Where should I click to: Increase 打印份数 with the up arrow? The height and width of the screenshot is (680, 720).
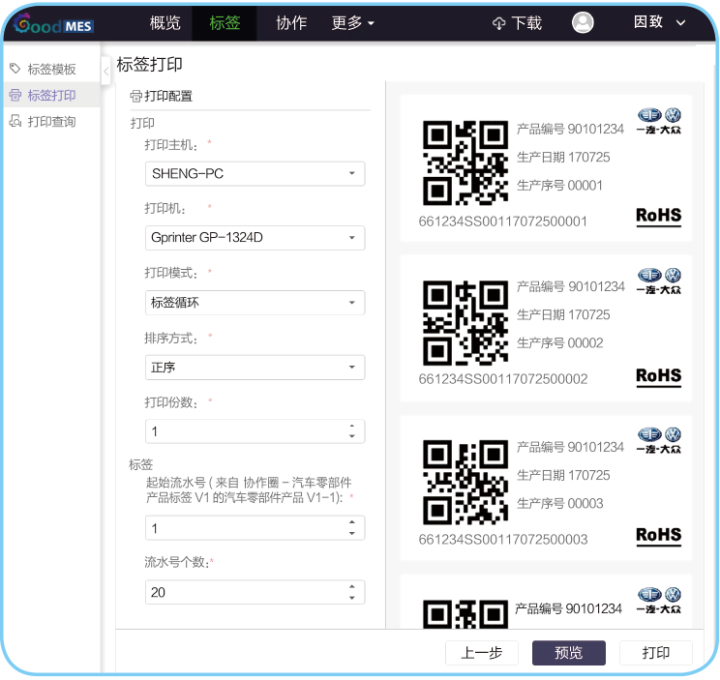coord(352,426)
